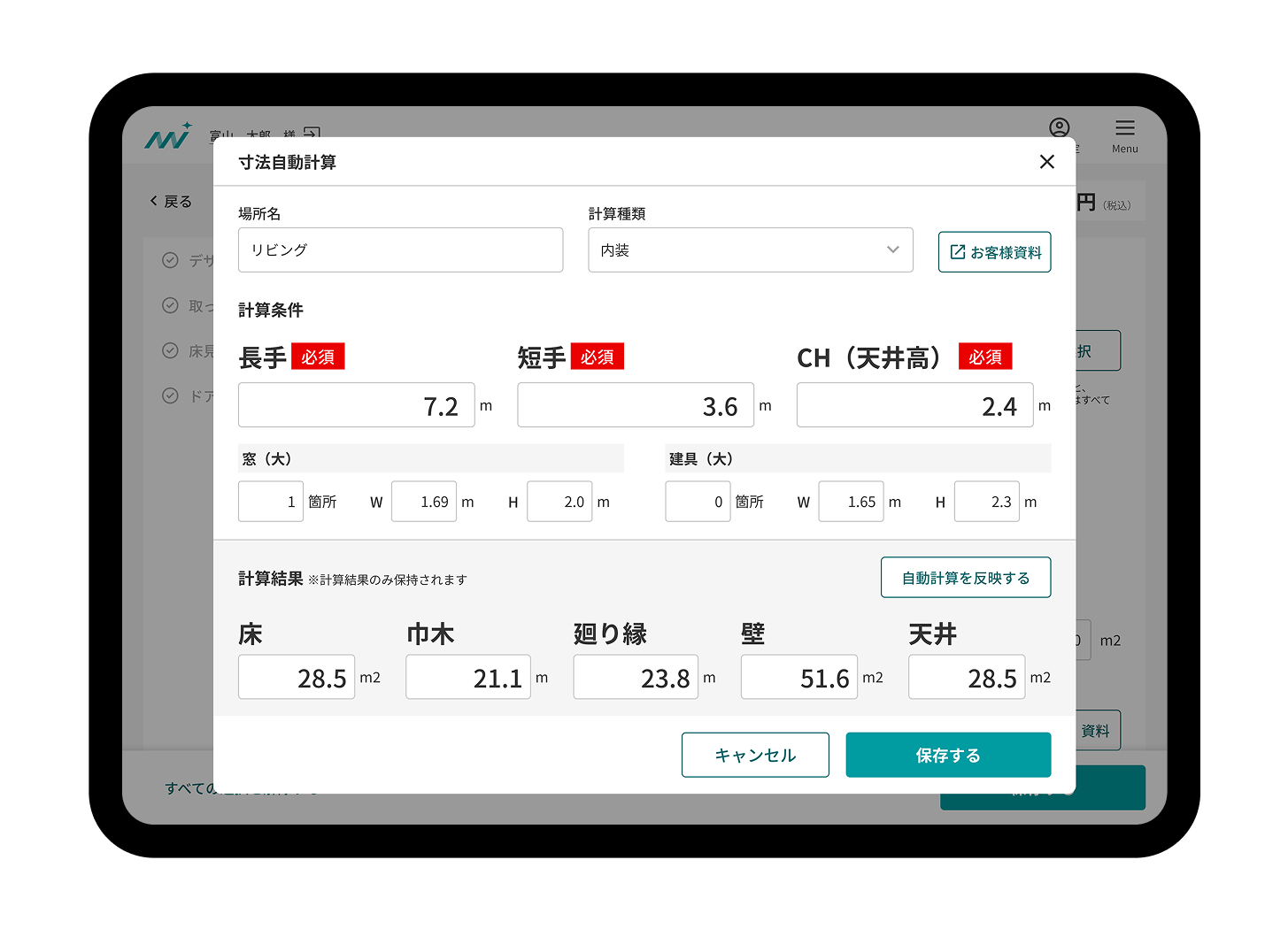This screenshot has width=1288, height=929.
Task: Open the hamburger Menu icon
Action: (1124, 128)
